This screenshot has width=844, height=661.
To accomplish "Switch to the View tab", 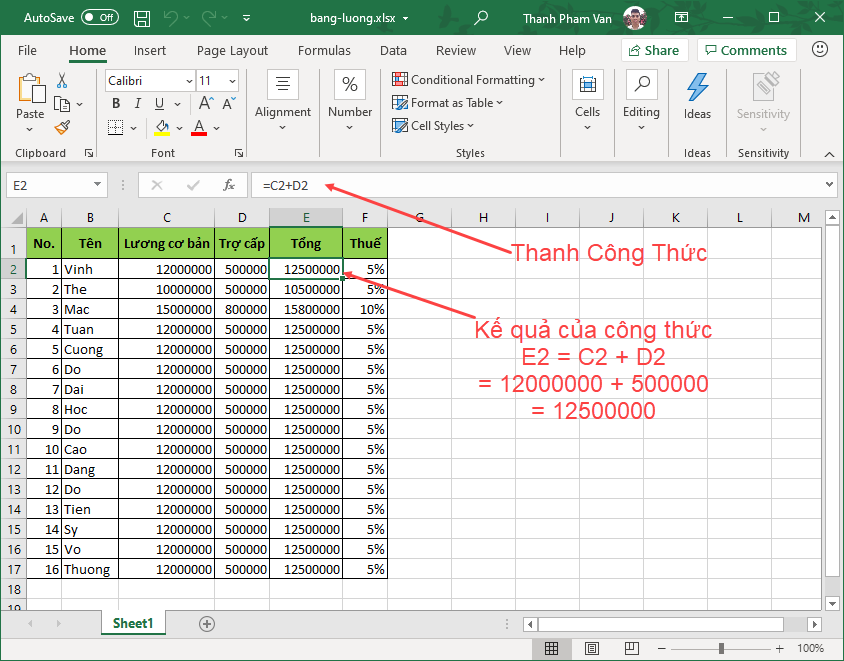I will coord(517,51).
